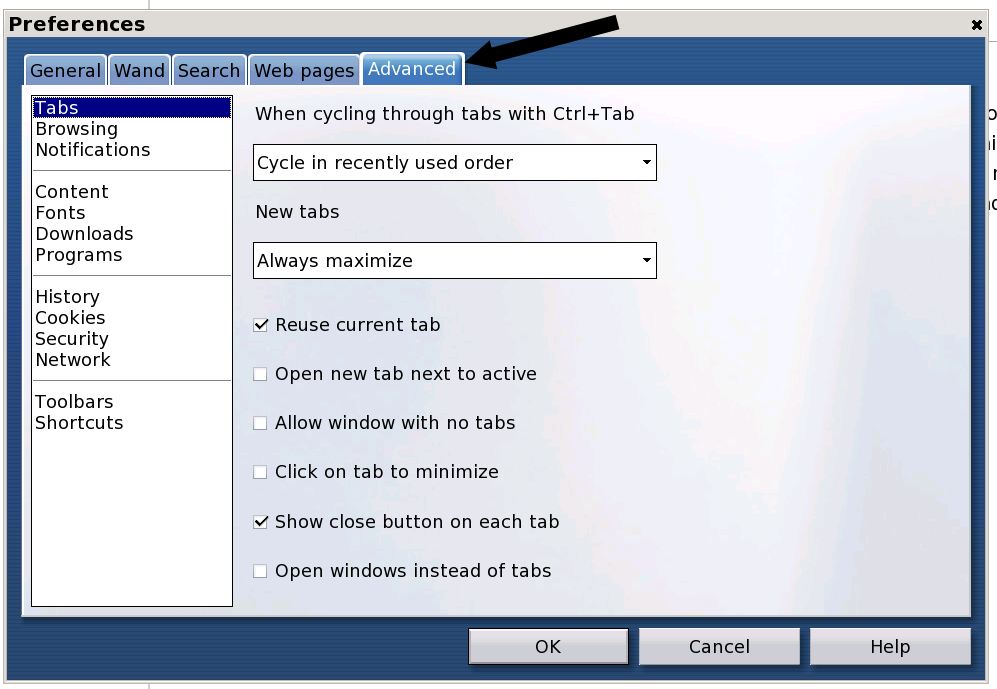Select Shortcuts in the category list
The width and height of the screenshot is (997, 689).
pyautogui.click(x=79, y=423)
